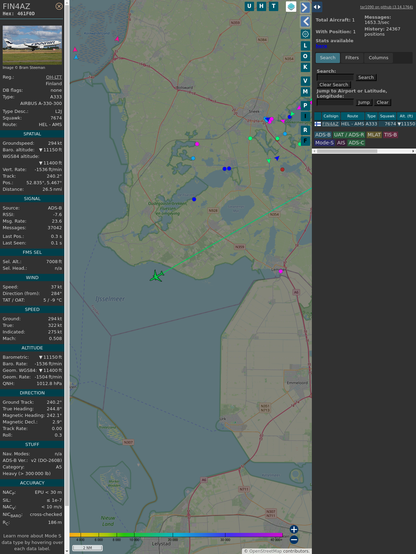Screen dimensions: 416x554
Task: Toggle sidebar width double-arrow icon
Action: [317, 7]
